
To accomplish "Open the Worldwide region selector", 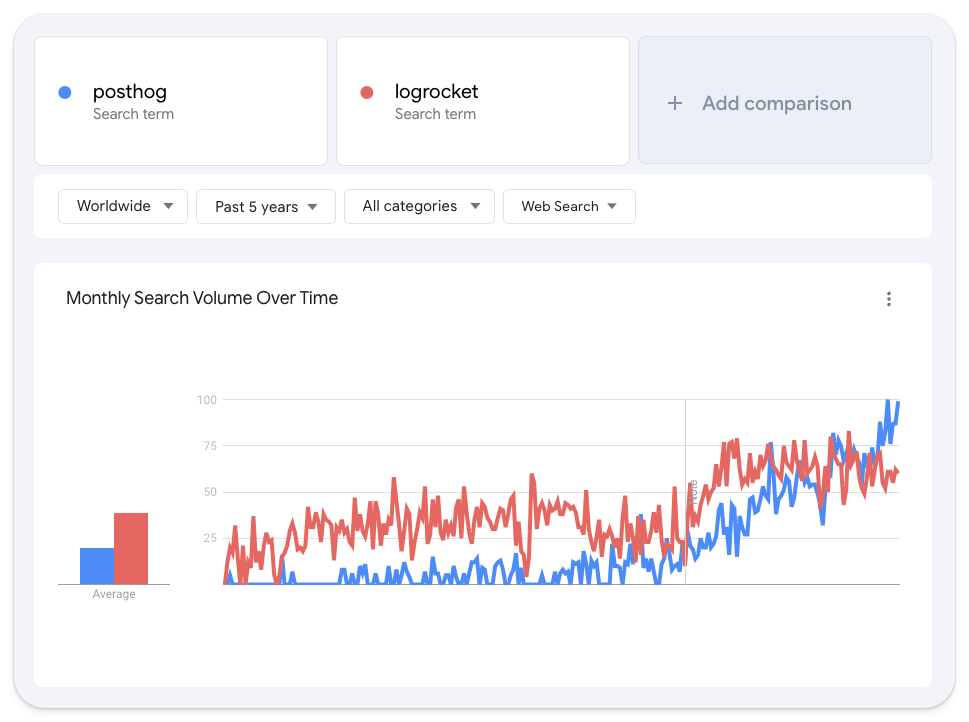I will [x=122, y=206].
